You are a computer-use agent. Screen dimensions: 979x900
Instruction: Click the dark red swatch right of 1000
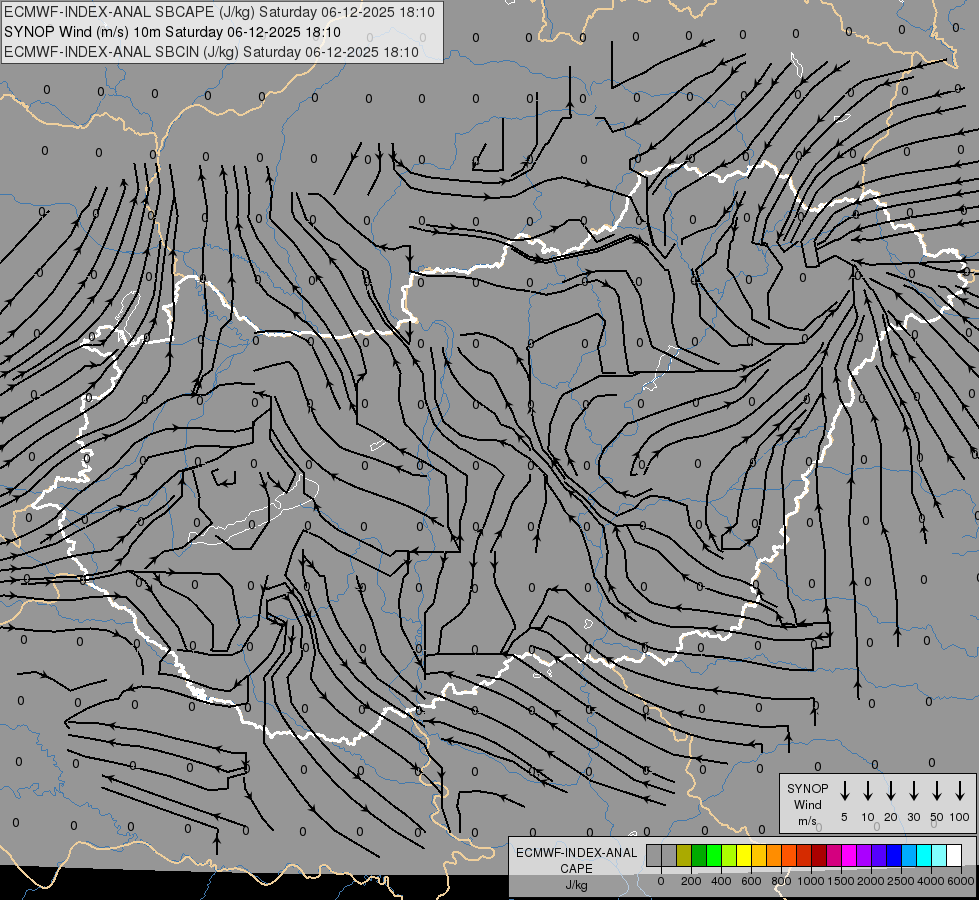tap(819, 855)
